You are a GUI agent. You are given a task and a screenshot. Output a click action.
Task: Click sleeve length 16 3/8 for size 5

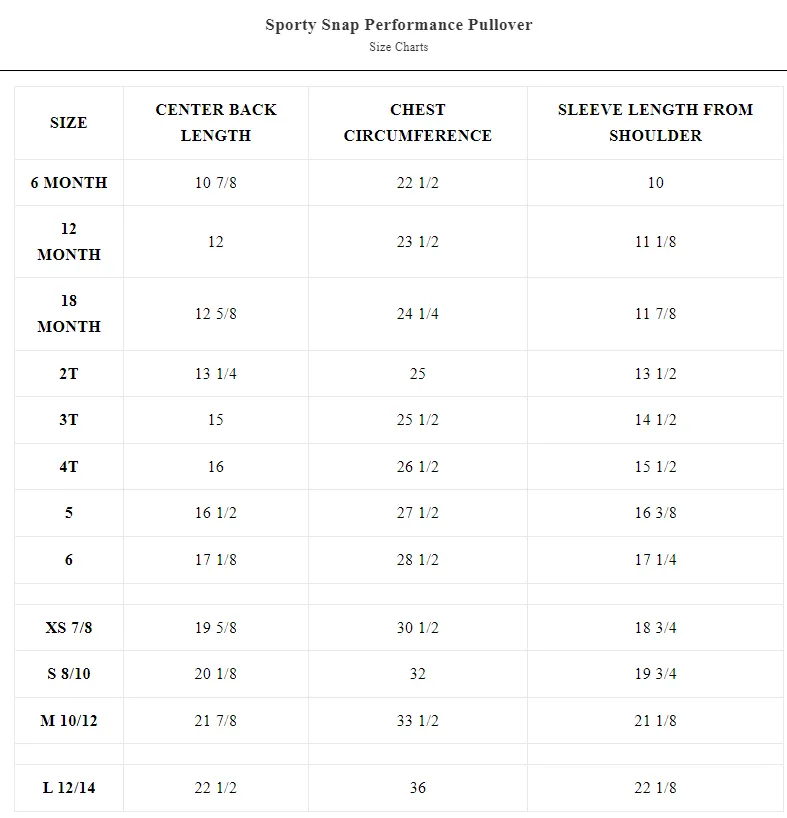click(656, 512)
